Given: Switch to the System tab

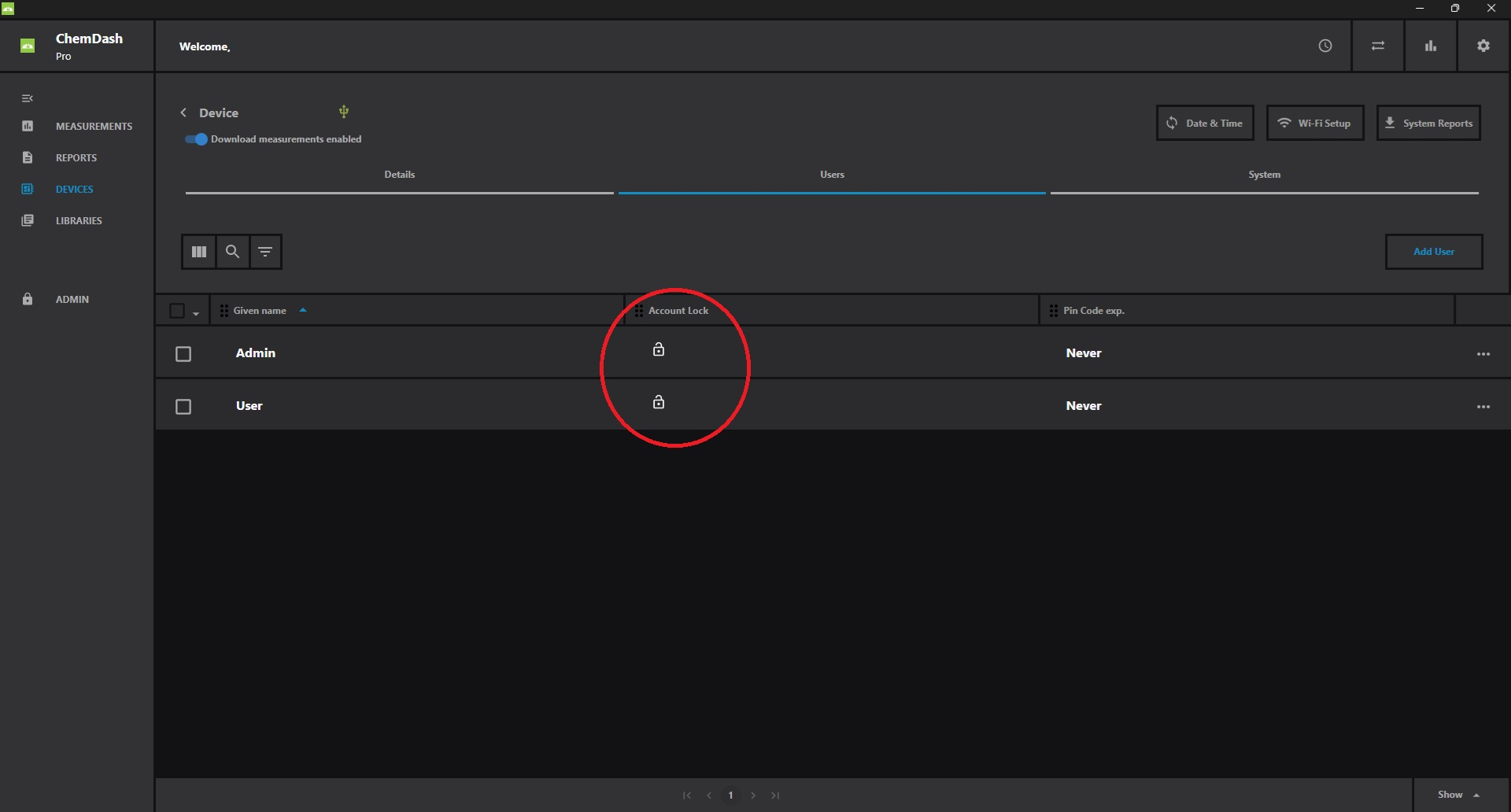Looking at the screenshot, I should [1264, 175].
